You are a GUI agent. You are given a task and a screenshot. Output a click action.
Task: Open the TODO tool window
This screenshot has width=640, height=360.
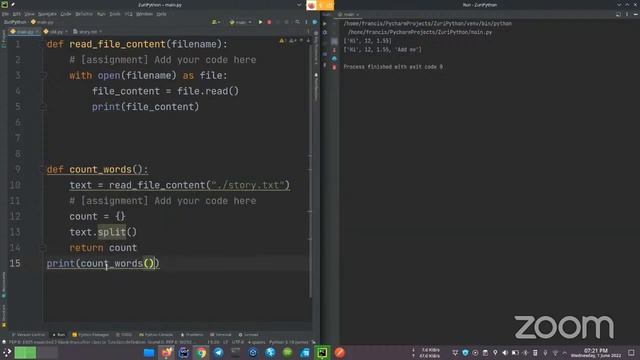124,335
